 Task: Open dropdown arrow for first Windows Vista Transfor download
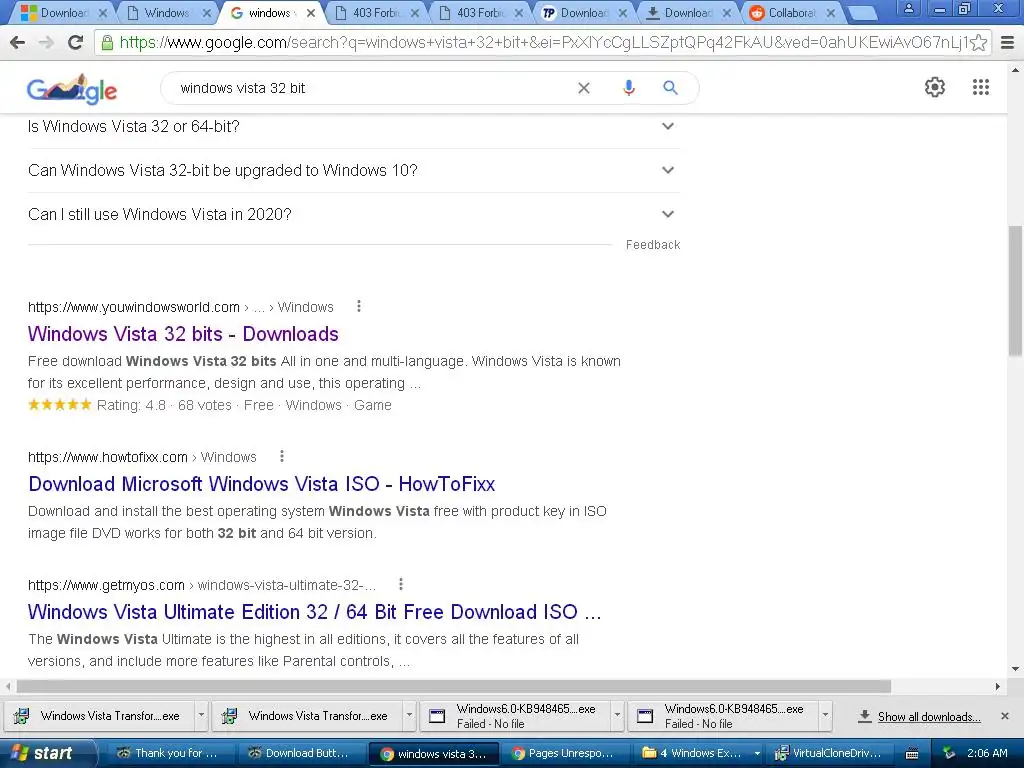click(x=201, y=715)
